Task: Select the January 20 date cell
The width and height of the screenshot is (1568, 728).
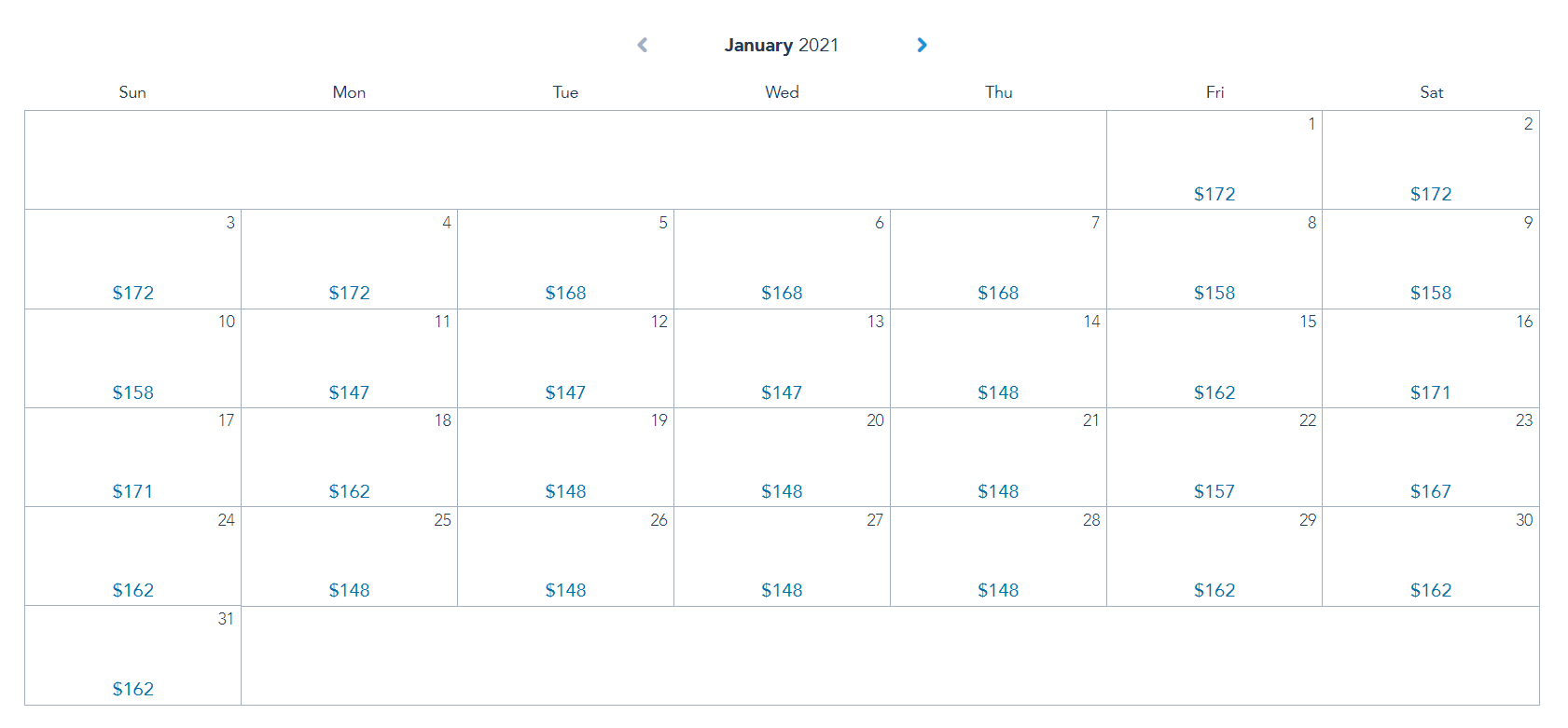Action: click(x=782, y=457)
